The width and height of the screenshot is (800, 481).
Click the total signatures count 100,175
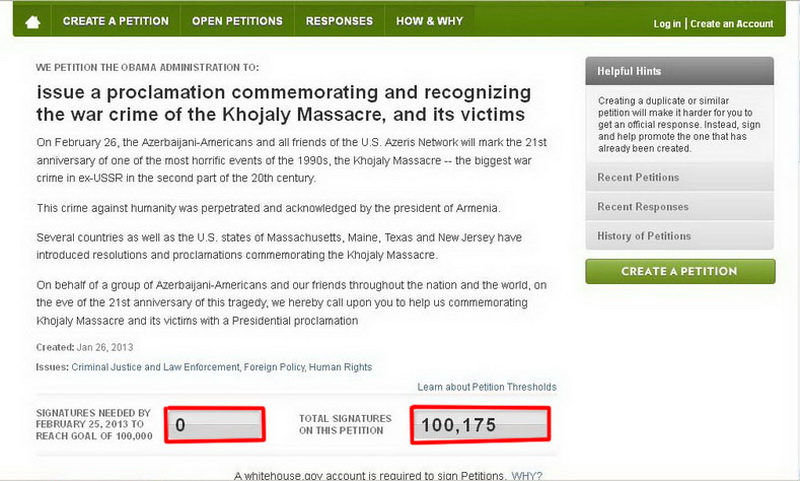coord(481,425)
